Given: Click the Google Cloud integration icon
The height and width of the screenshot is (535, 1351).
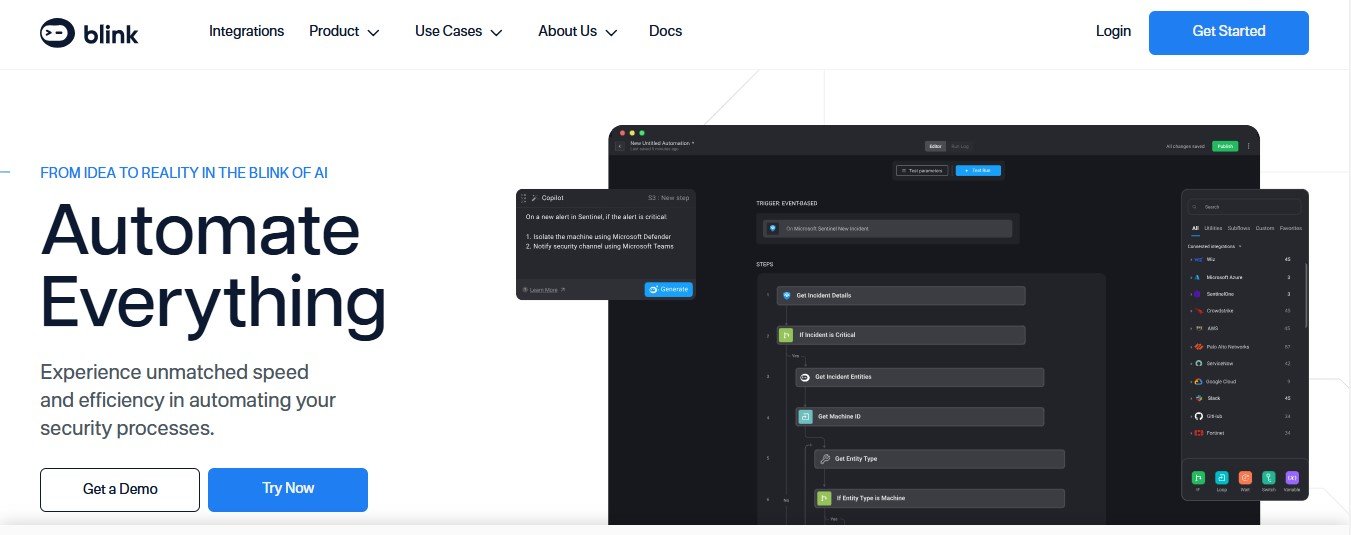Looking at the screenshot, I should point(1198,381).
